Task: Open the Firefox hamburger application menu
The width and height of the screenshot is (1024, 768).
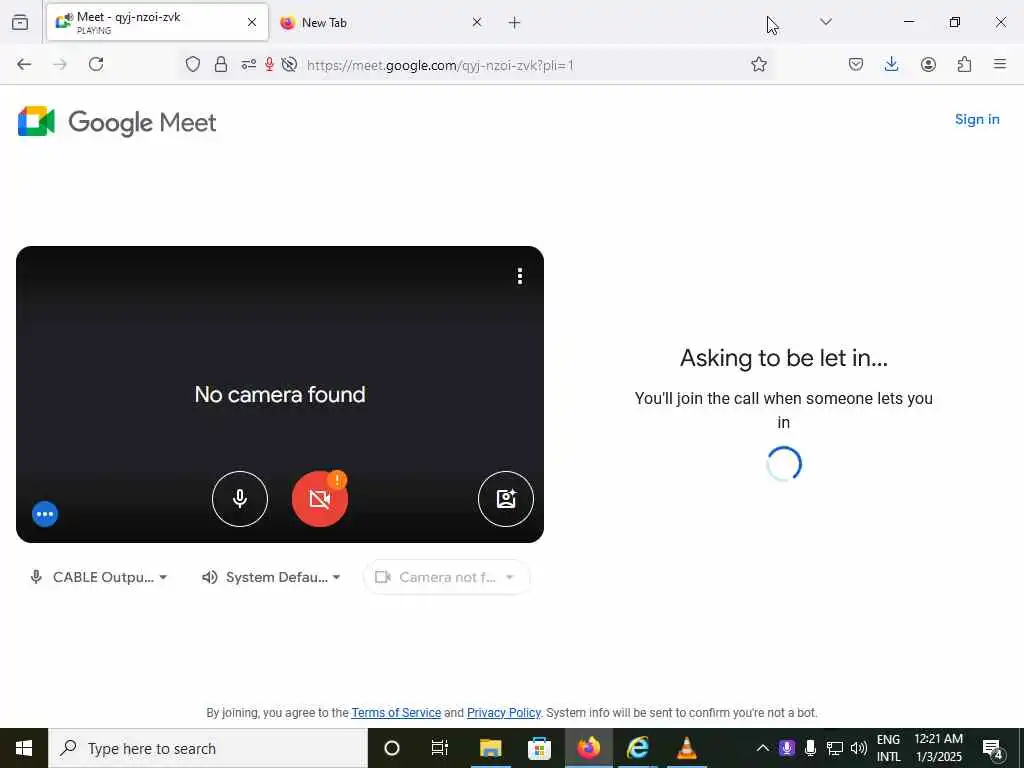Action: pyautogui.click(x=1000, y=64)
